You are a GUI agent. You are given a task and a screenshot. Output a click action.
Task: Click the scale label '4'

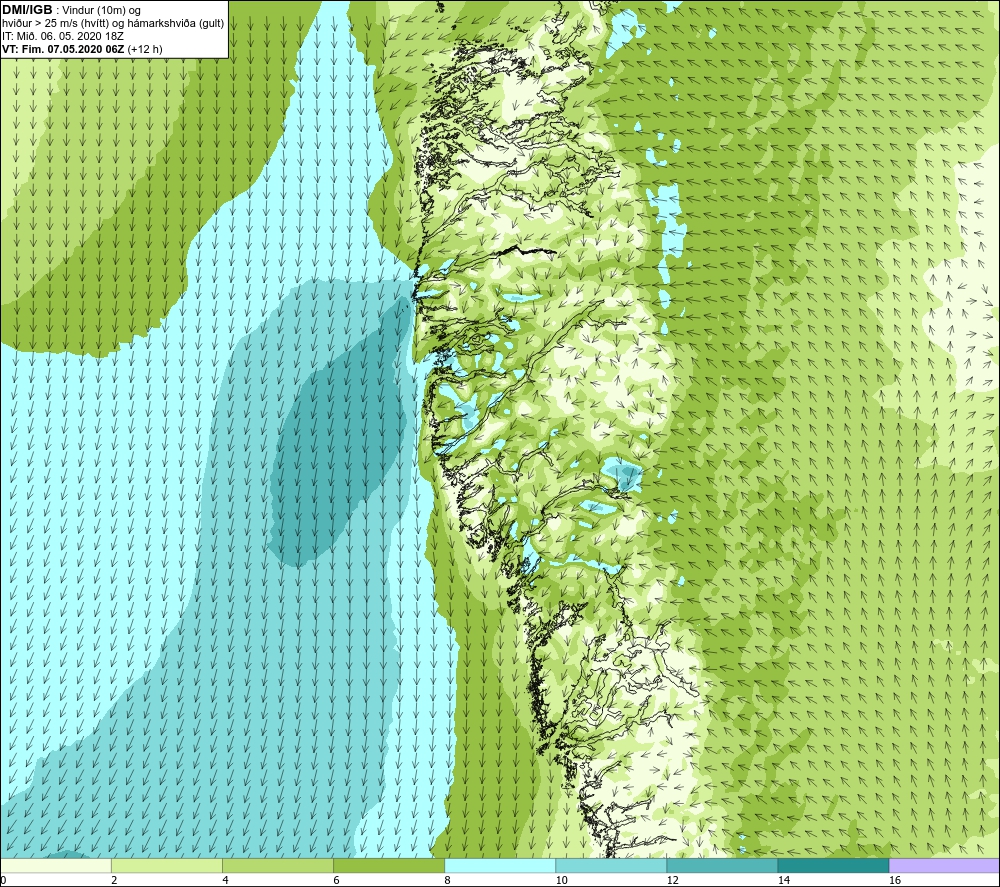pos(225,881)
